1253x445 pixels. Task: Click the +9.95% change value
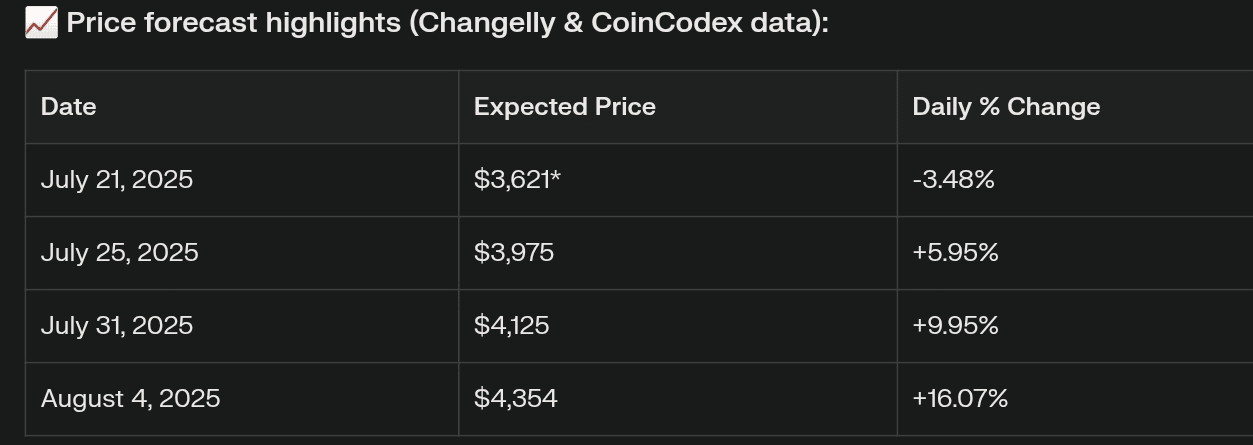pyautogui.click(x=955, y=326)
